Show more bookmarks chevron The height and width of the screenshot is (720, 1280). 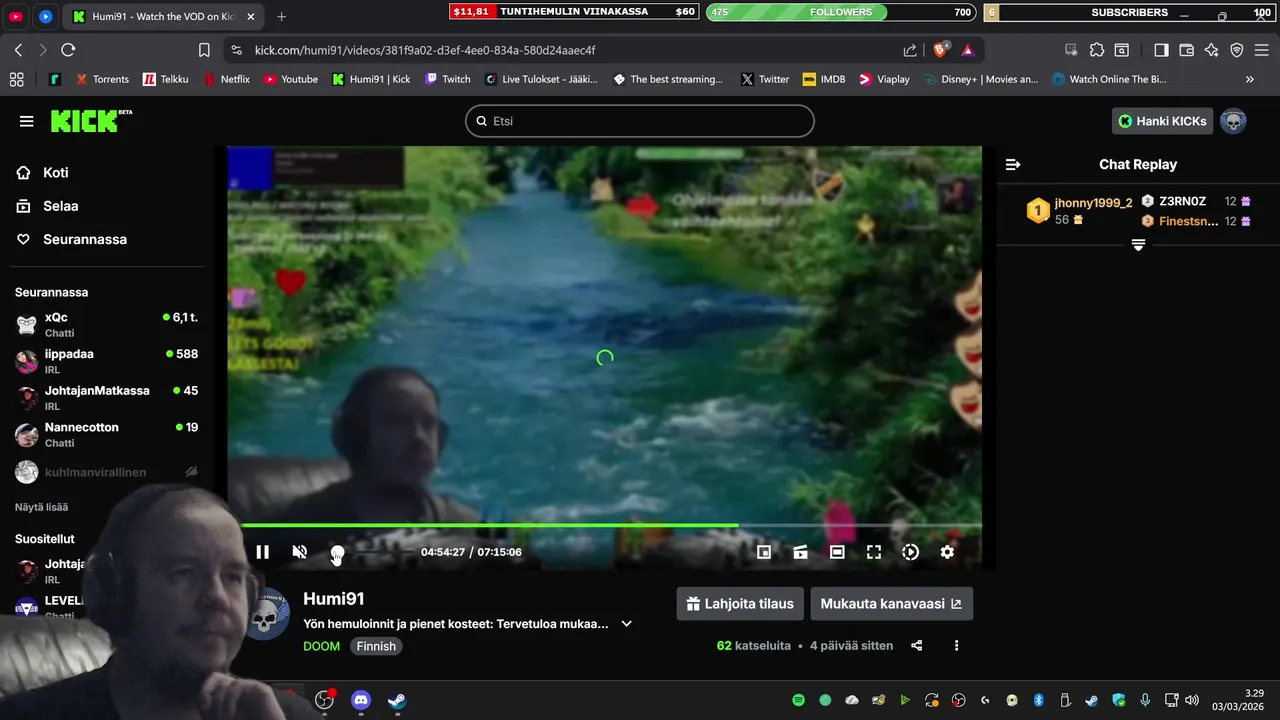point(1249,79)
